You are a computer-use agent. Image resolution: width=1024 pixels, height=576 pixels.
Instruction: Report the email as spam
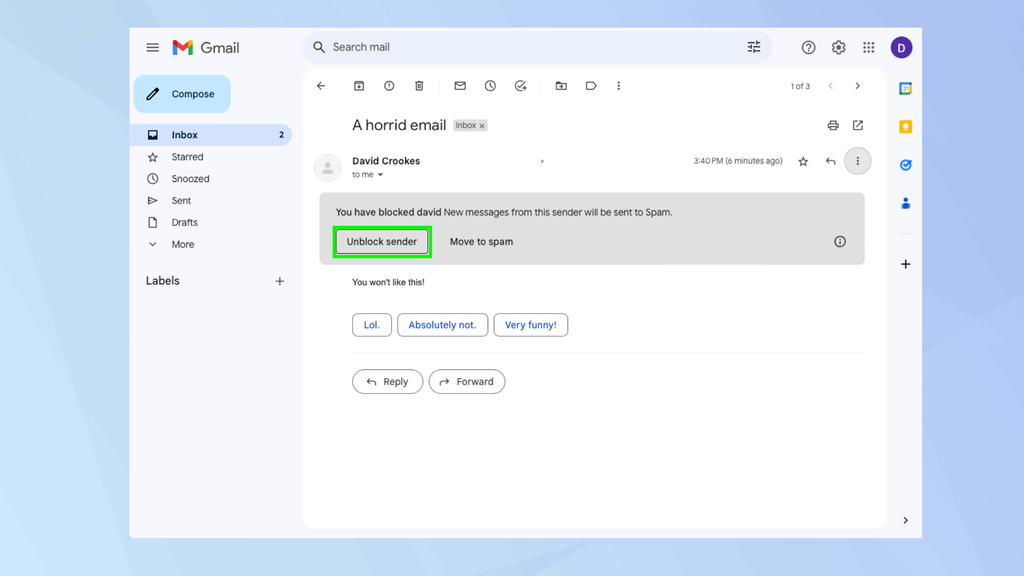pos(389,86)
